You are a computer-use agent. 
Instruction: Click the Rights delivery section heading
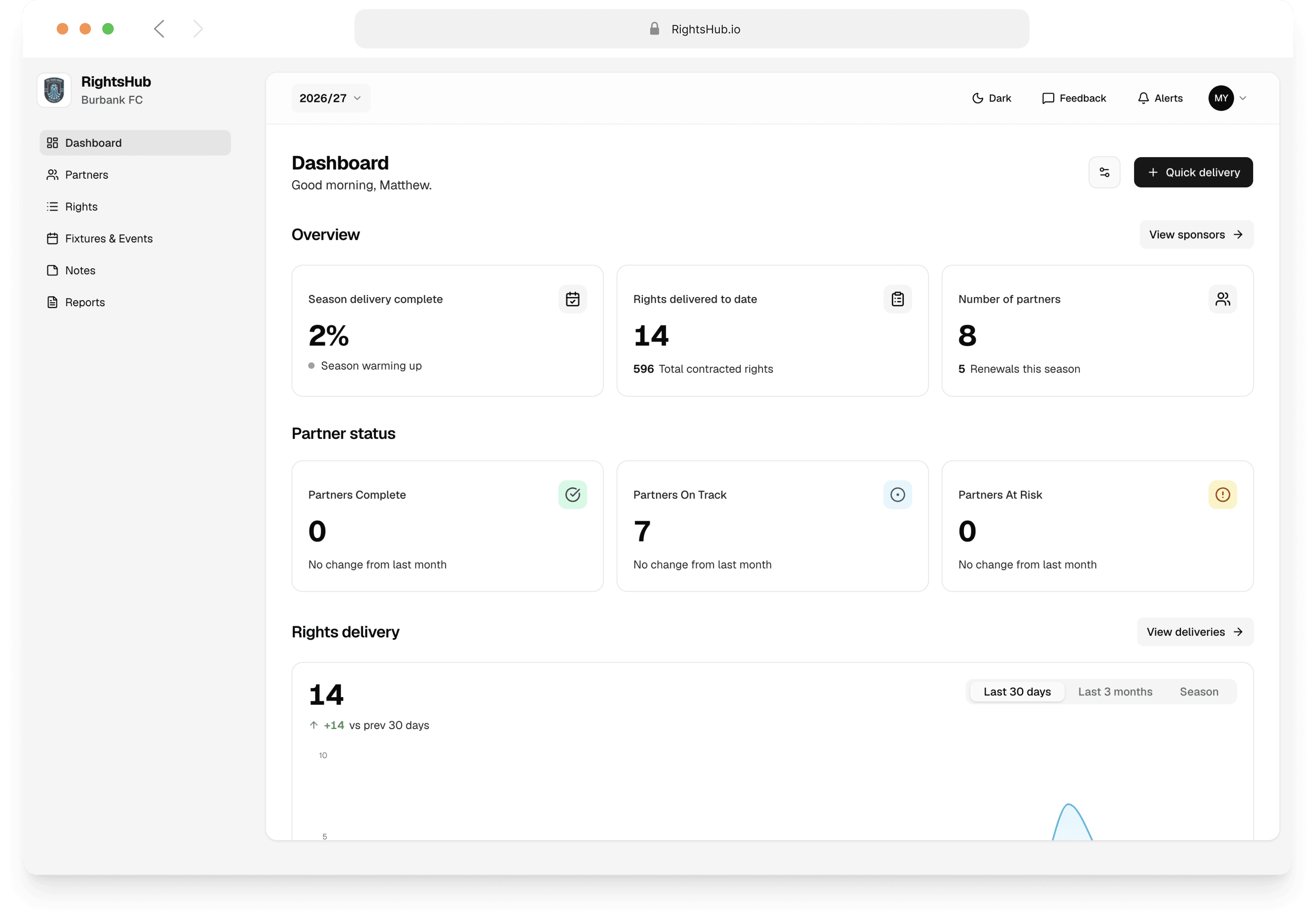pyautogui.click(x=345, y=631)
